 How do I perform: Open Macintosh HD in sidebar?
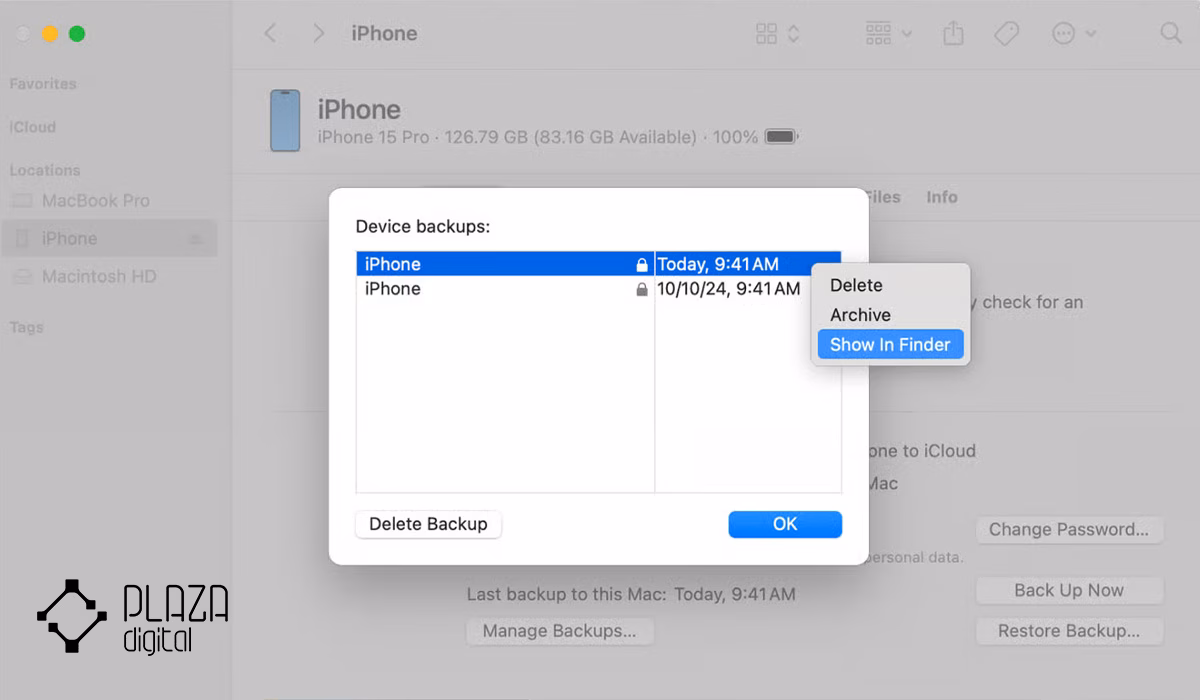99,276
